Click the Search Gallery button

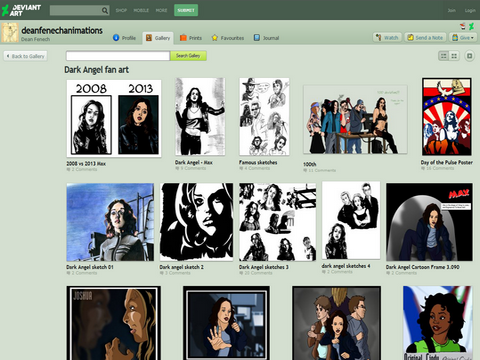click(188, 56)
